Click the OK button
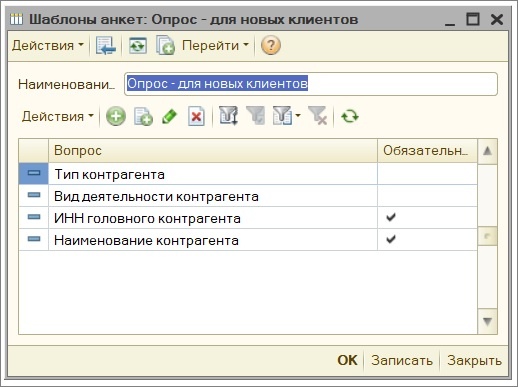 347,360
